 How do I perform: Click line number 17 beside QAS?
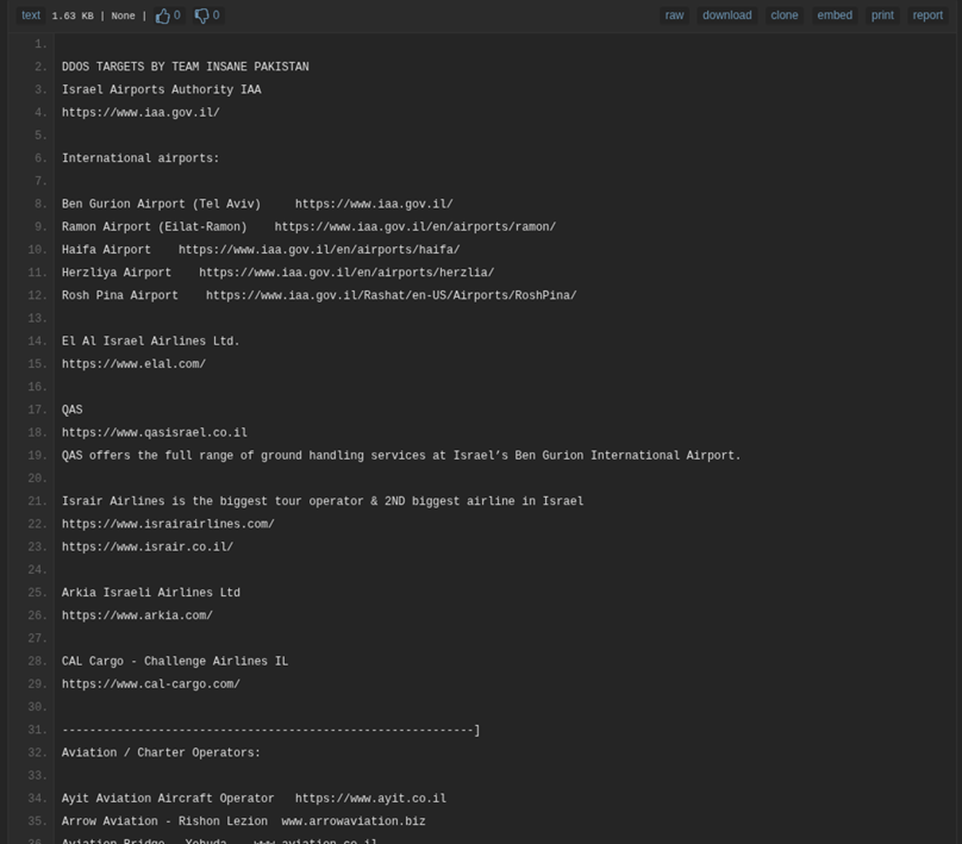[37, 410]
